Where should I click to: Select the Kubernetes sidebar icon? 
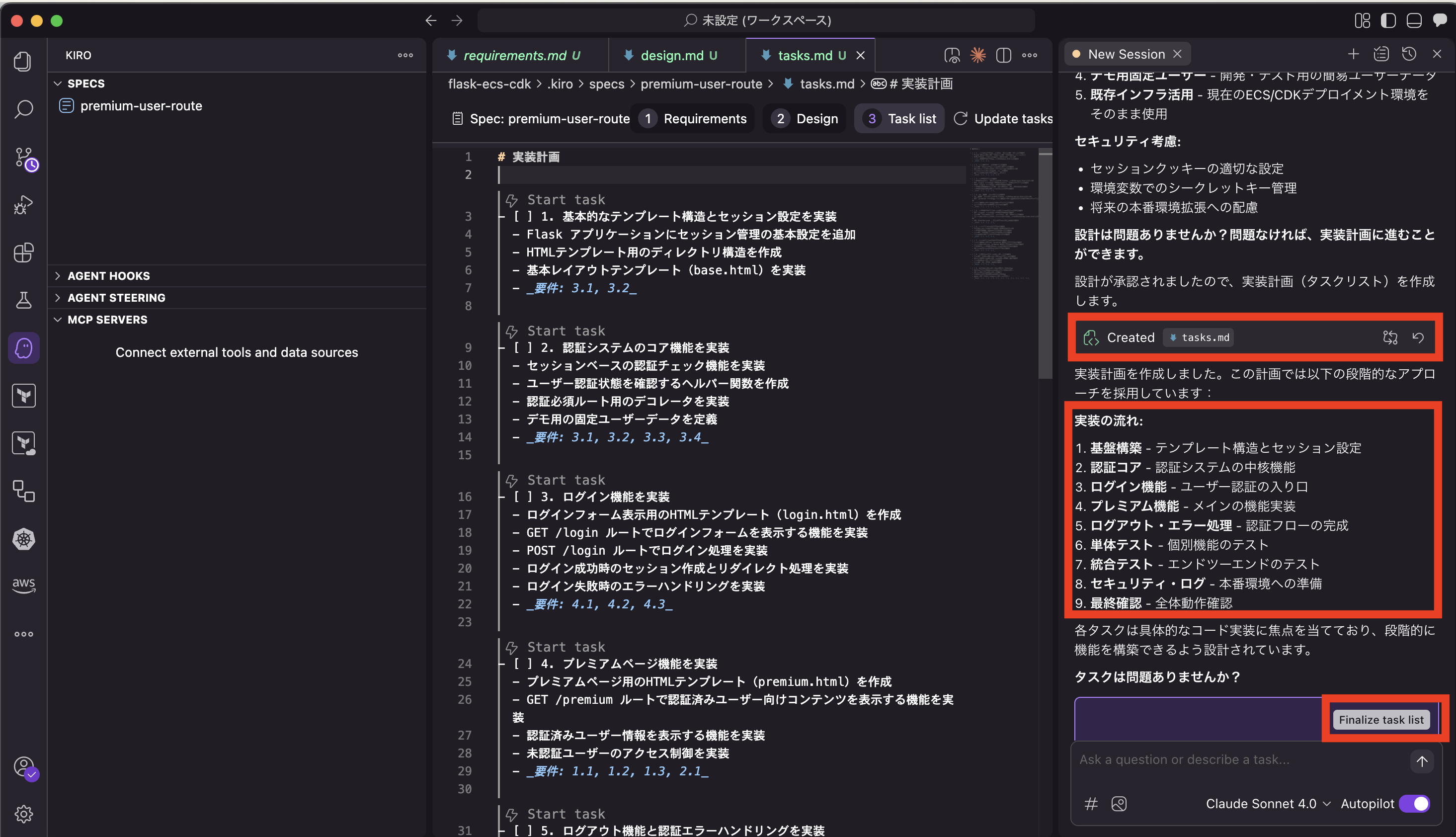pos(23,539)
